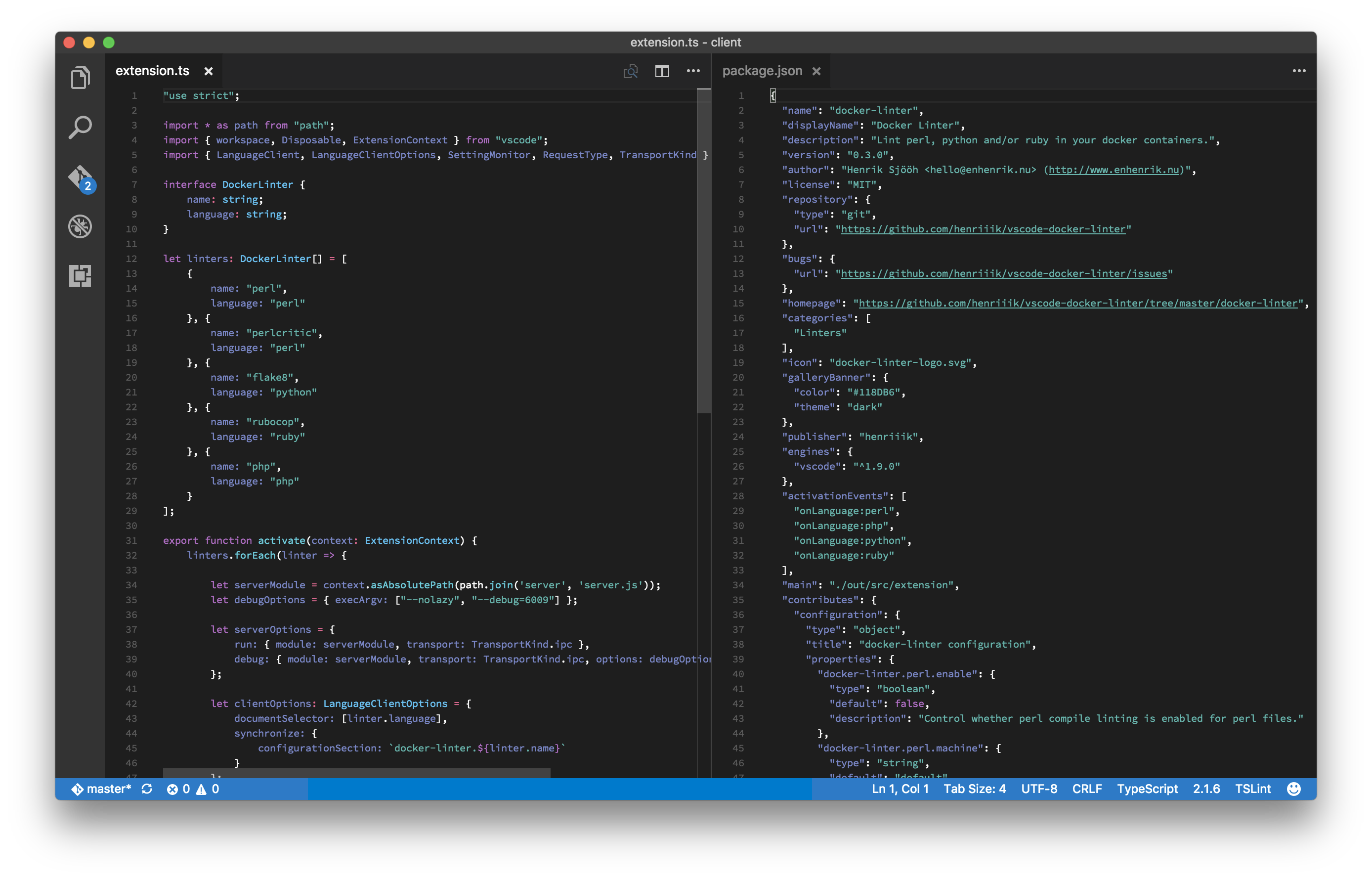Click on "rubocop" name value
Viewport: 1372px width, 879px height.
pyautogui.click(x=273, y=422)
